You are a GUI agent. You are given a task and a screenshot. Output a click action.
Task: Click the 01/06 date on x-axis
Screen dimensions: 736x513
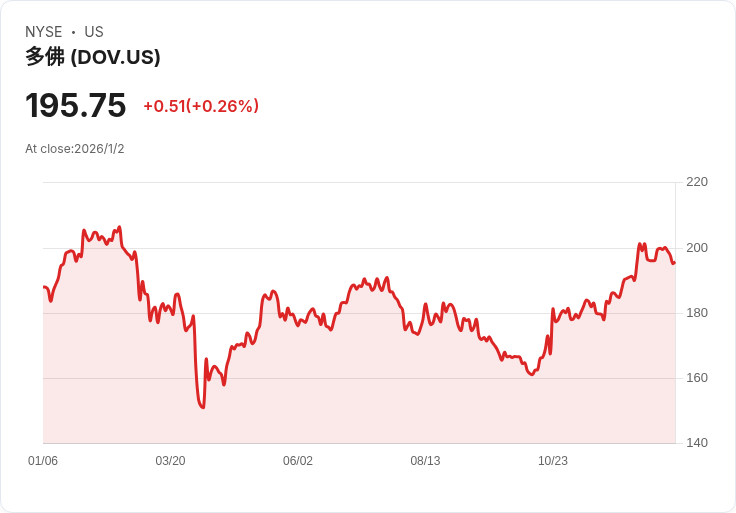point(43,461)
